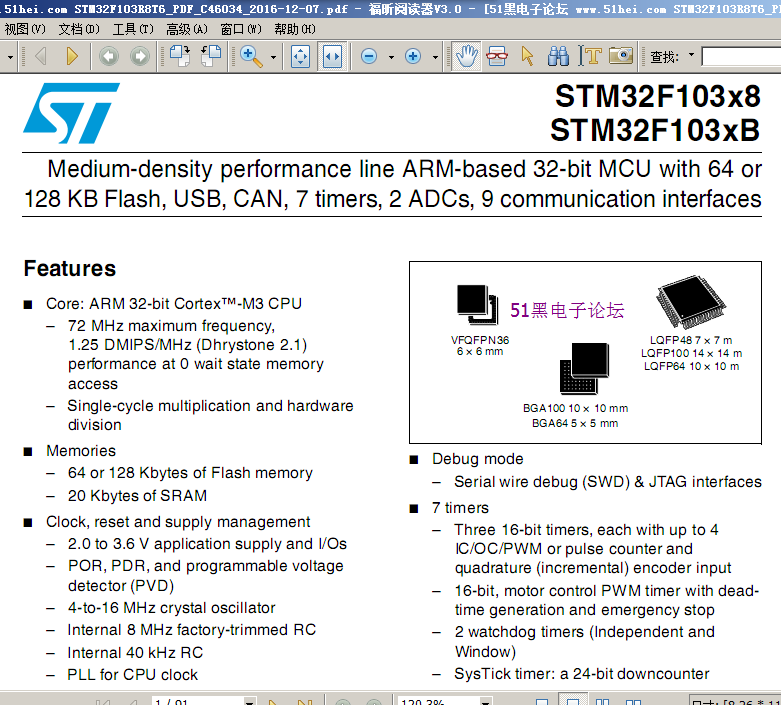Click 'Clock, reset and supply management' text

(178, 522)
